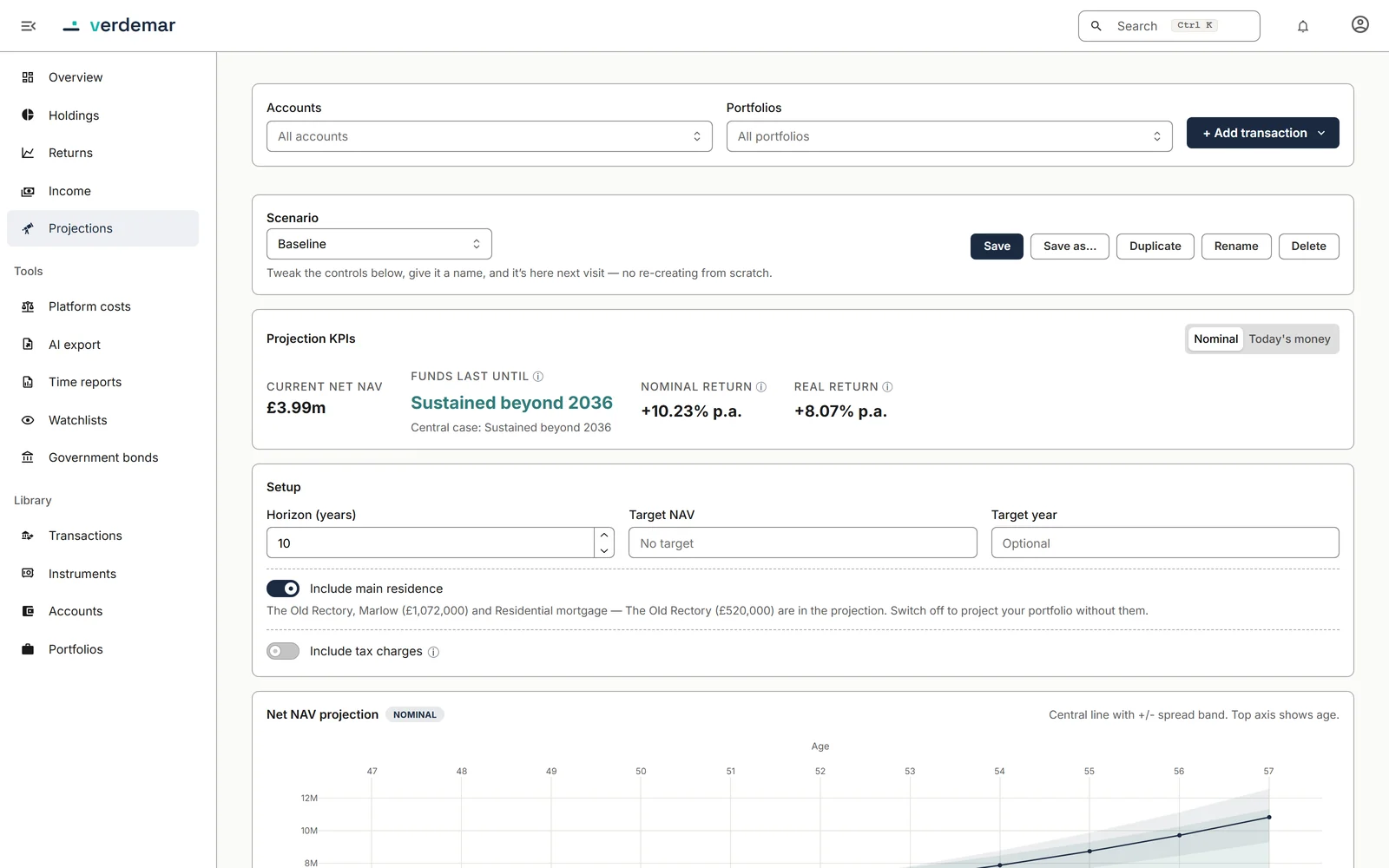Open the user account avatar menu
The width and height of the screenshot is (1389, 868).
click(x=1360, y=24)
